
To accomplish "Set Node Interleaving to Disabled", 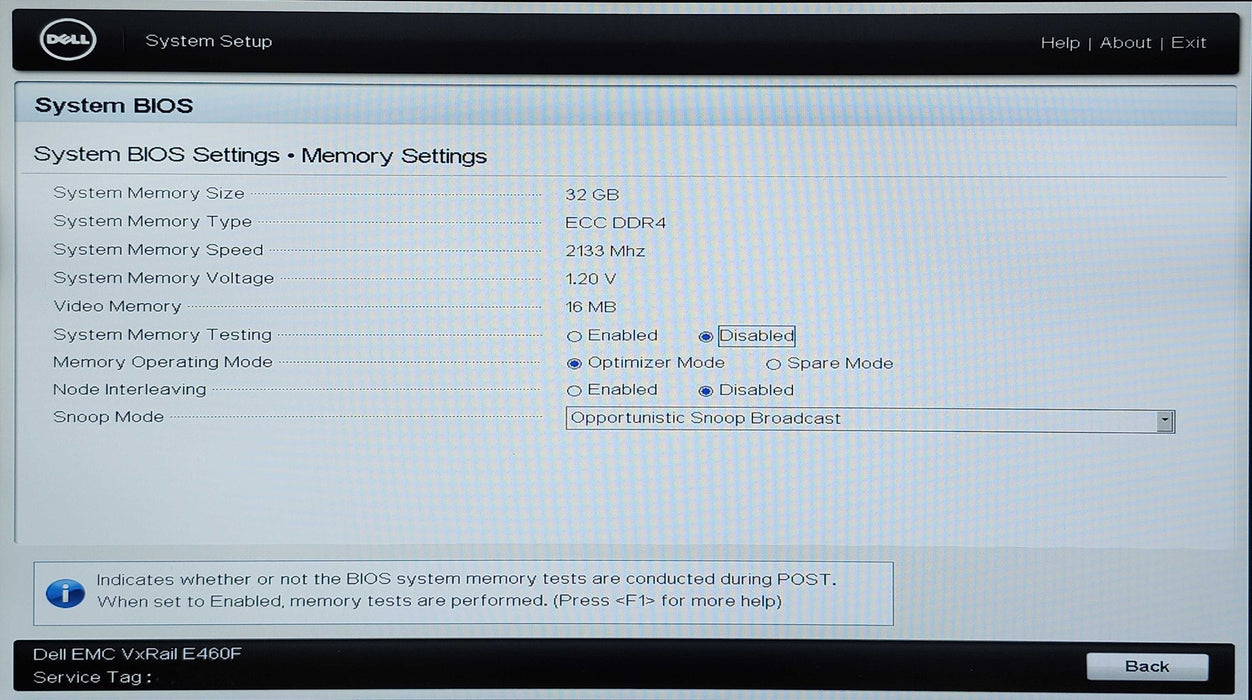I will pos(706,391).
